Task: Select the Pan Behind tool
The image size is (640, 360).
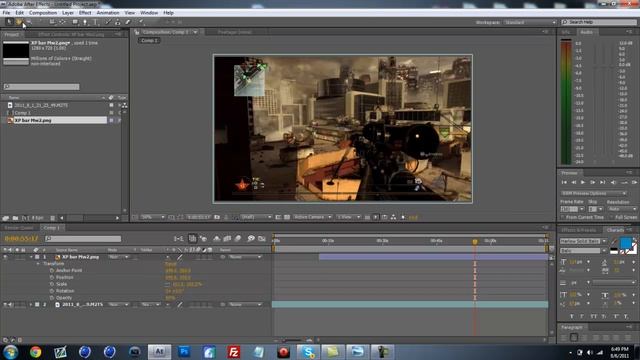Action: click(62, 22)
